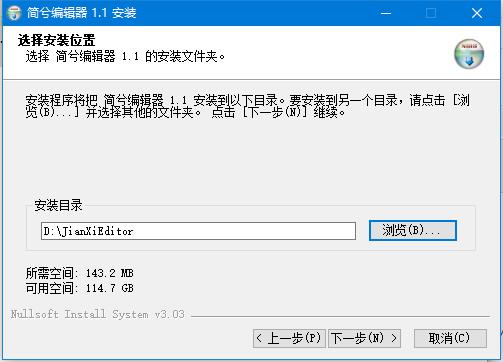Click the subtitle 选择 简兮编辑器 1.1 的安装文件夹
The width and height of the screenshot is (503, 362).
125,56
